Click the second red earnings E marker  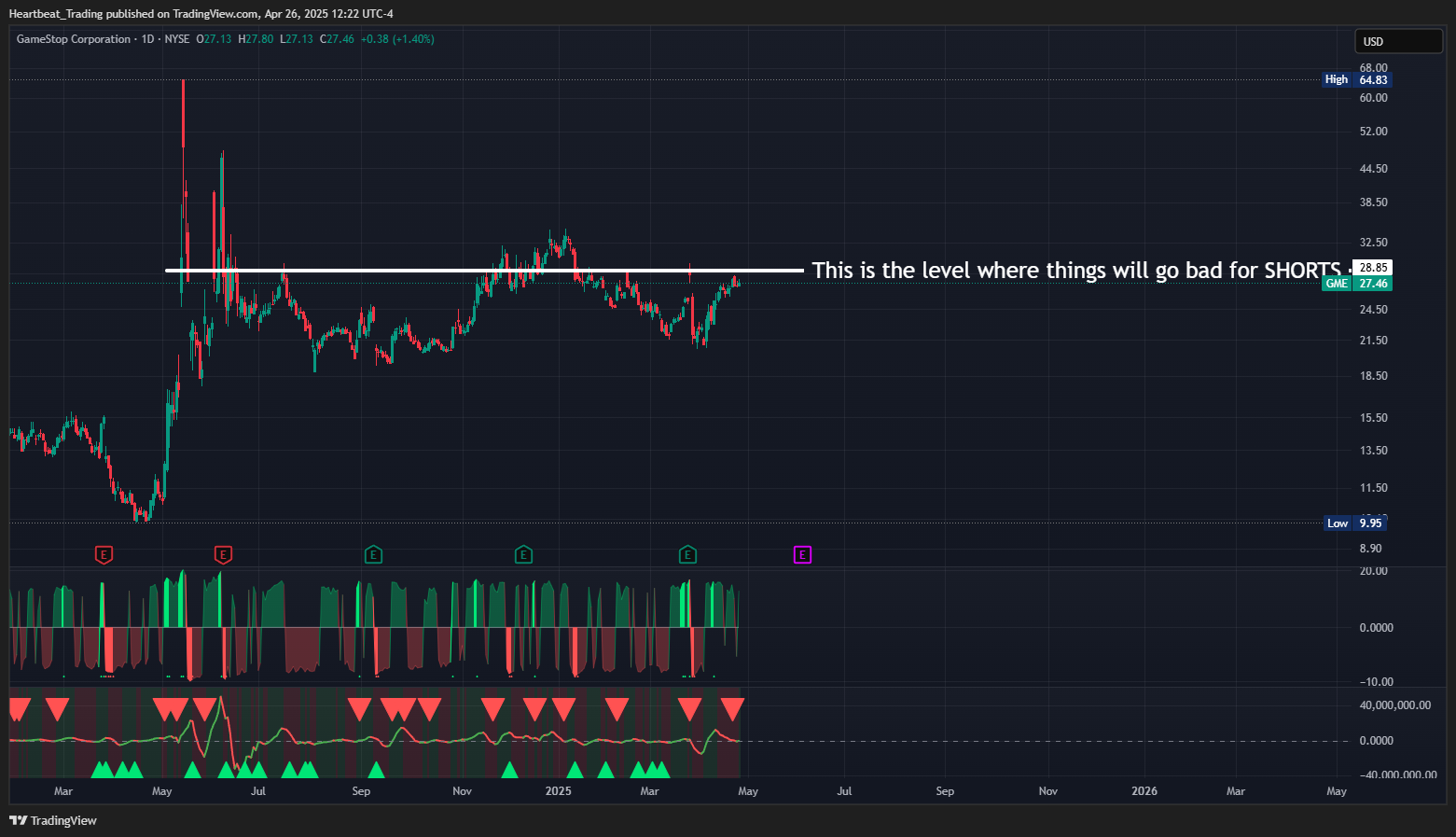(x=223, y=555)
